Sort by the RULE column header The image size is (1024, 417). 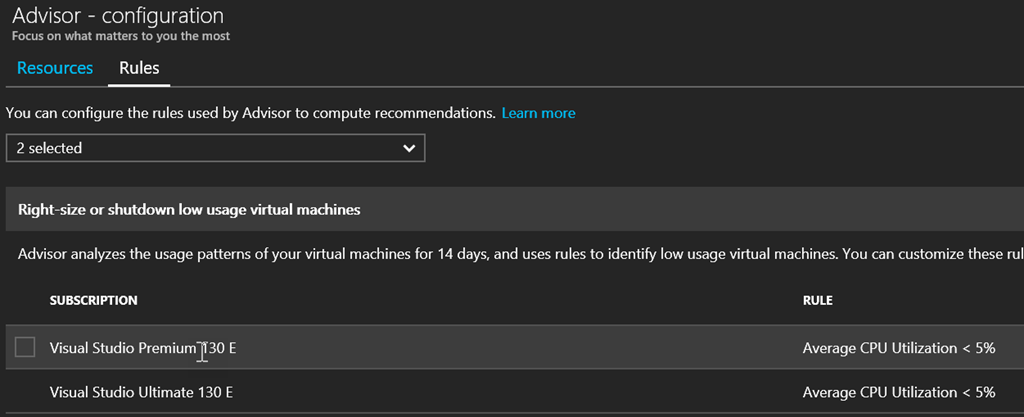click(x=817, y=300)
